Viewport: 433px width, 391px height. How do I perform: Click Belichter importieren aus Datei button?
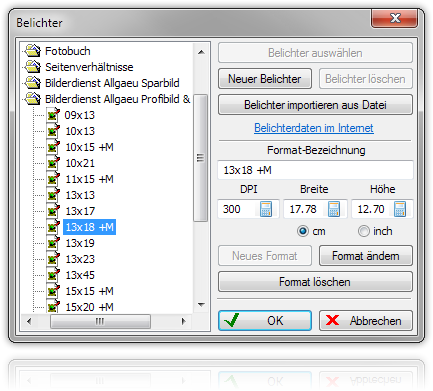(x=315, y=105)
